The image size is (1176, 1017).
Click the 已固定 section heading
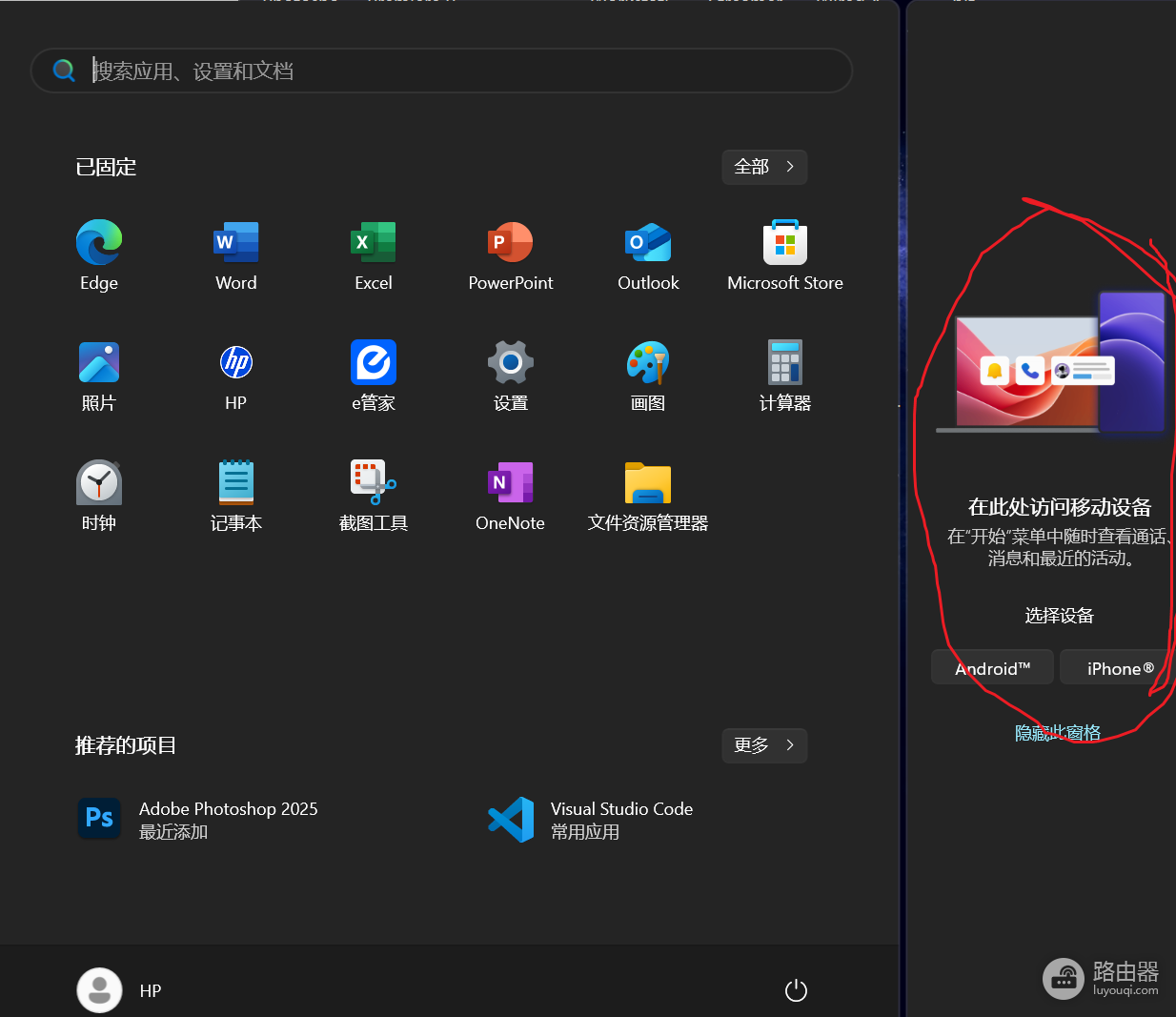pos(106,167)
